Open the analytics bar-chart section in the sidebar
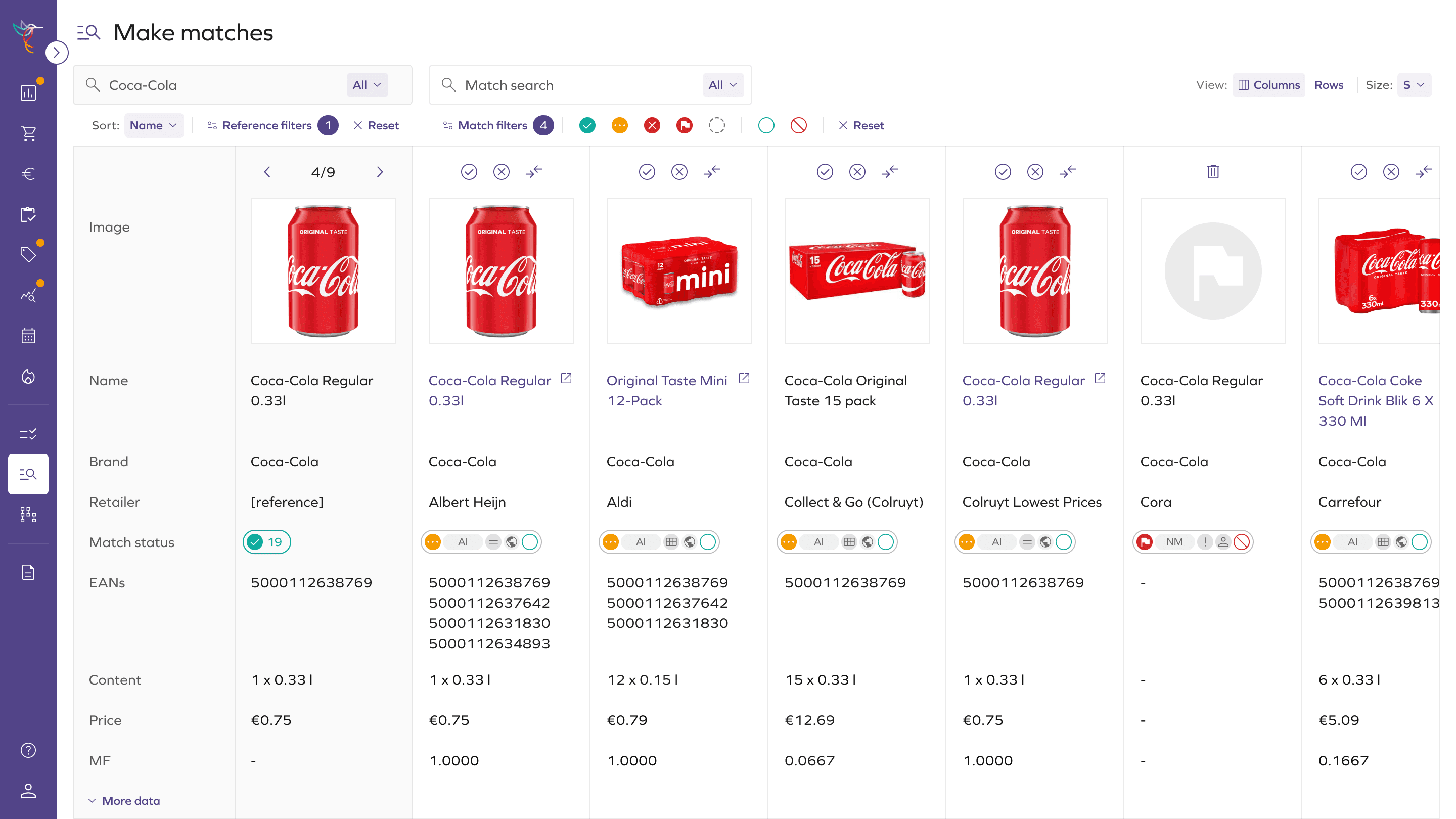This screenshot has height=819, width=1456. [x=28, y=92]
